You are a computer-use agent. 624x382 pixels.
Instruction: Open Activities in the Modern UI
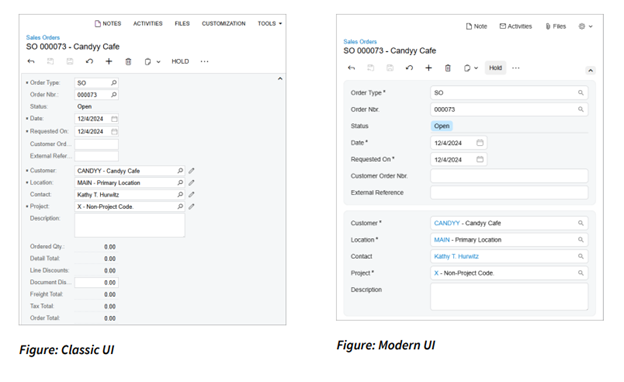pos(516,26)
